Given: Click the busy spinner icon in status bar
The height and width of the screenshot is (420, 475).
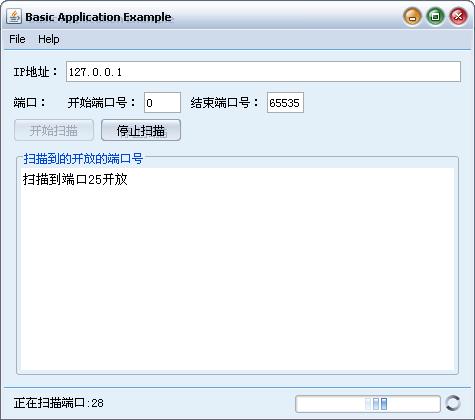Looking at the screenshot, I should tap(453, 403).
